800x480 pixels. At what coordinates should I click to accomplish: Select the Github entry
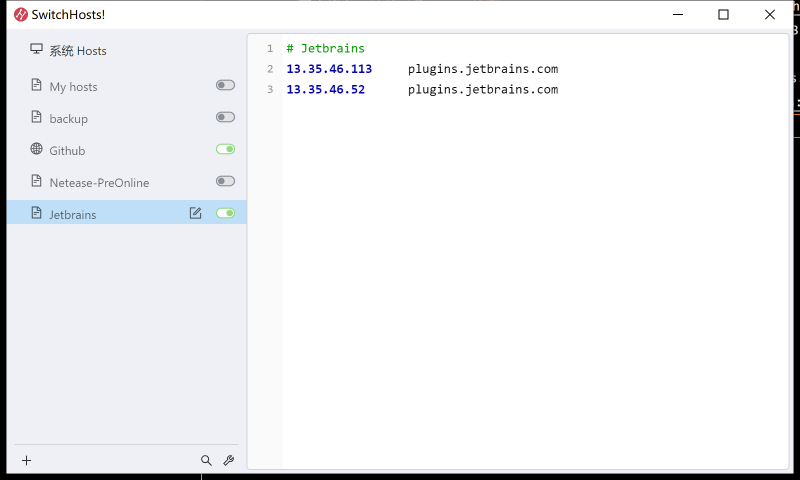pyautogui.click(x=67, y=151)
